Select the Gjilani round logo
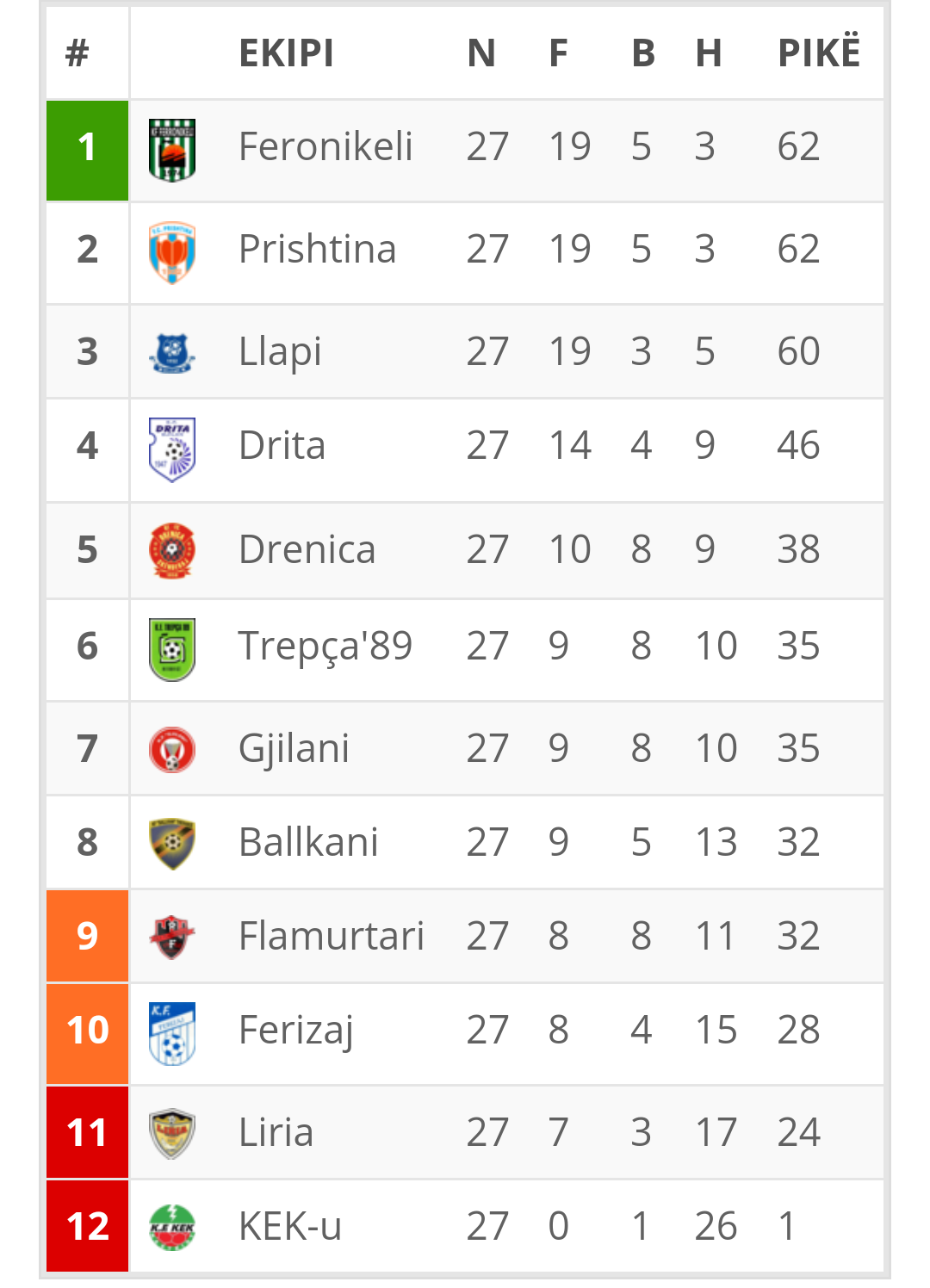The image size is (930, 1288). click(x=172, y=749)
